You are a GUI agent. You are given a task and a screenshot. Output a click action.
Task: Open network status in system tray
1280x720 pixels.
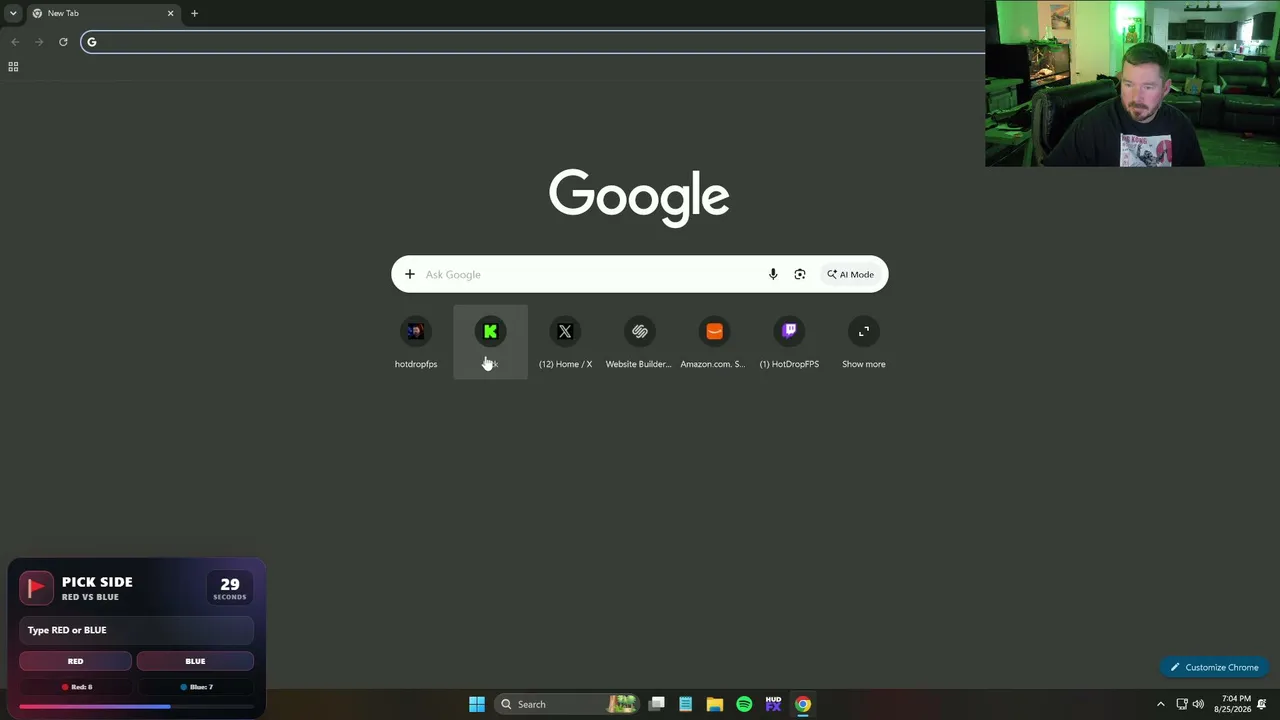pyautogui.click(x=1182, y=704)
